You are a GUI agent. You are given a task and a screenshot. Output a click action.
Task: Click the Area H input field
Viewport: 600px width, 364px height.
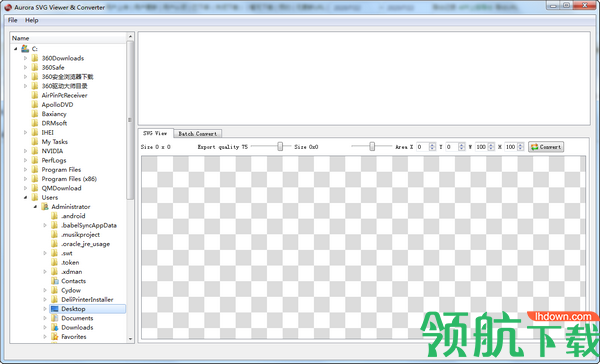(510, 147)
